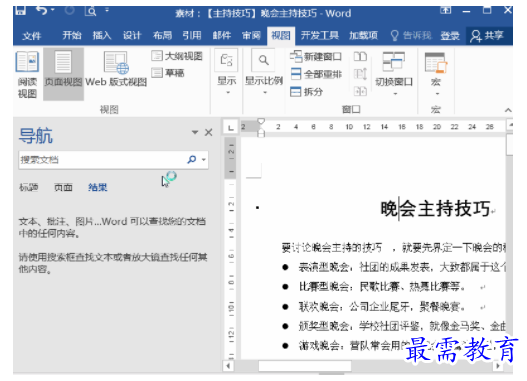This screenshot has height=381, width=527.
Task: Click the Undo arrow icon
Action: (x=42, y=10)
